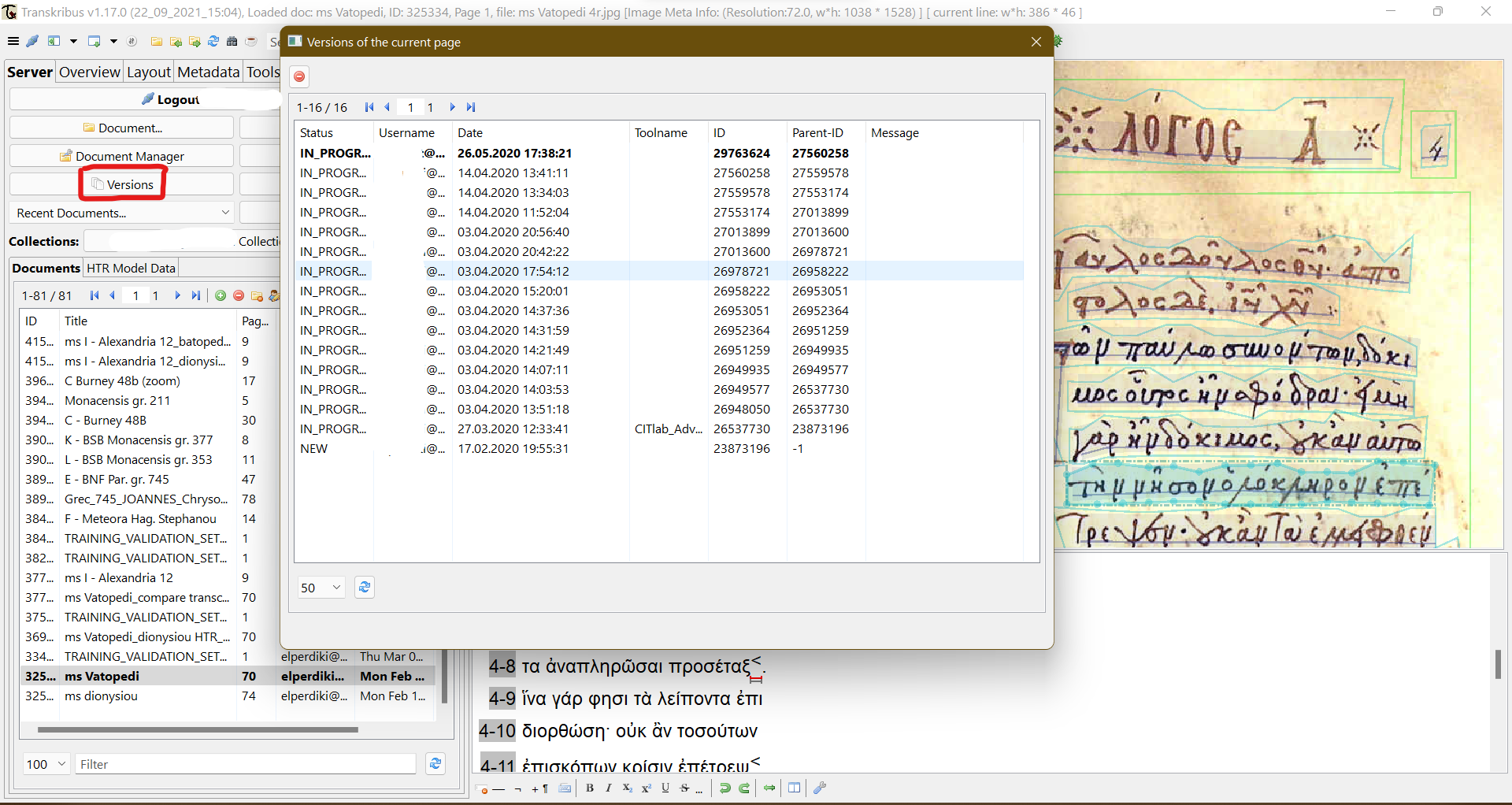The image size is (1512, 805).
Task: Open the binoculars search icon
Action: 232,41
